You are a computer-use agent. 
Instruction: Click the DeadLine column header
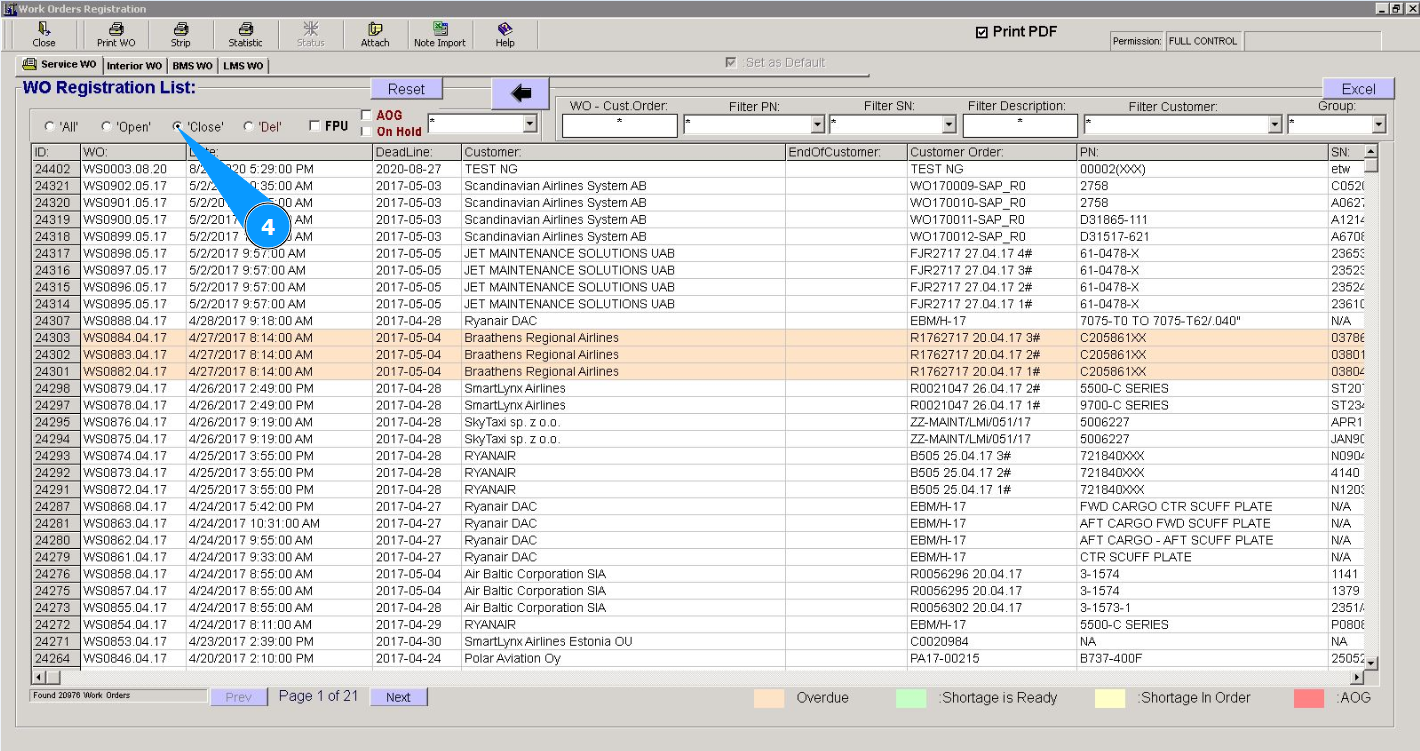(x=417, y=152)
